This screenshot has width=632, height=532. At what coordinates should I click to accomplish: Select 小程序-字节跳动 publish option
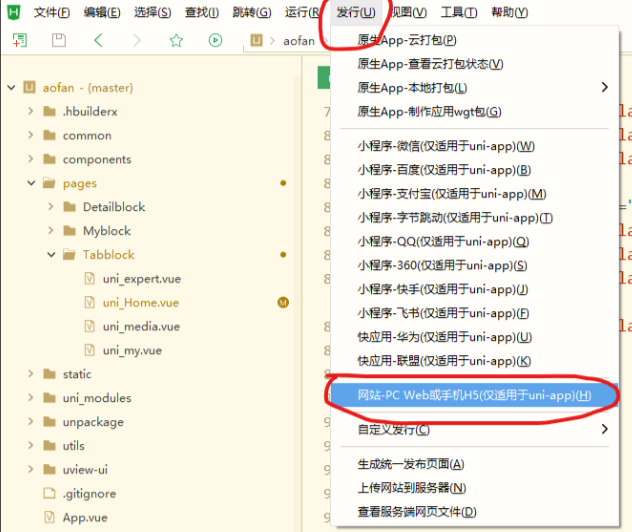click(x=474, y=218)
